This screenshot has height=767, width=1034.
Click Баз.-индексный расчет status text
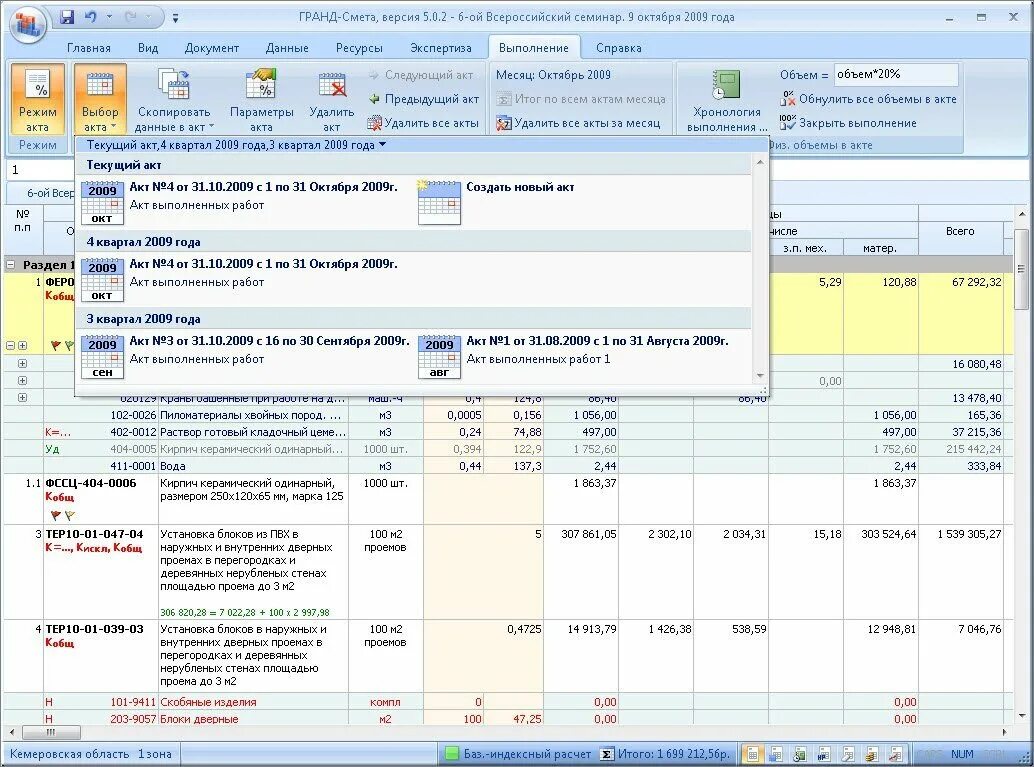pyautogui.click(x=527, y=754)
